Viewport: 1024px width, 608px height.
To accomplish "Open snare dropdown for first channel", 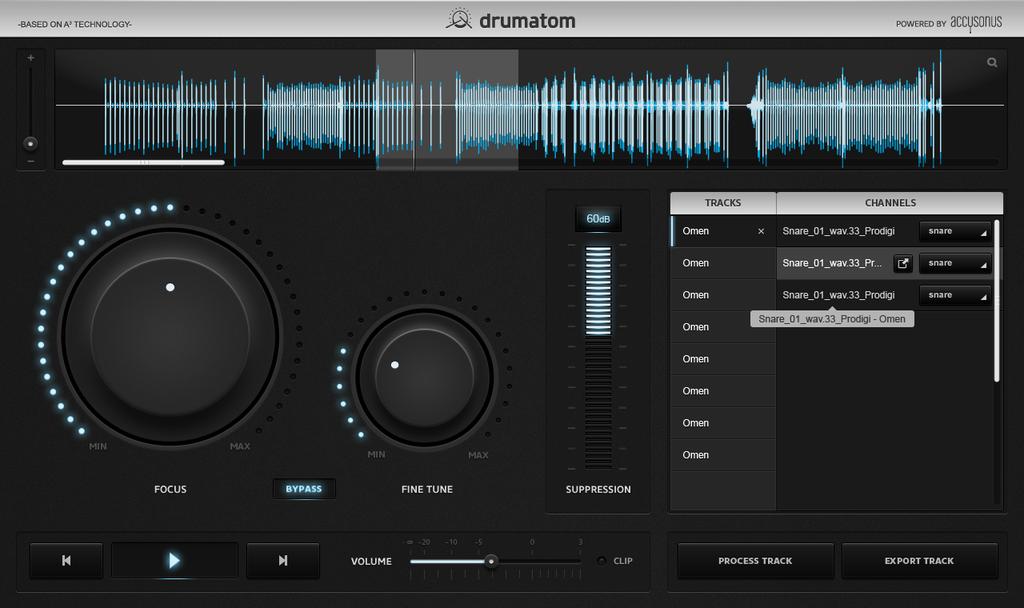I will (x=955, y=231).
